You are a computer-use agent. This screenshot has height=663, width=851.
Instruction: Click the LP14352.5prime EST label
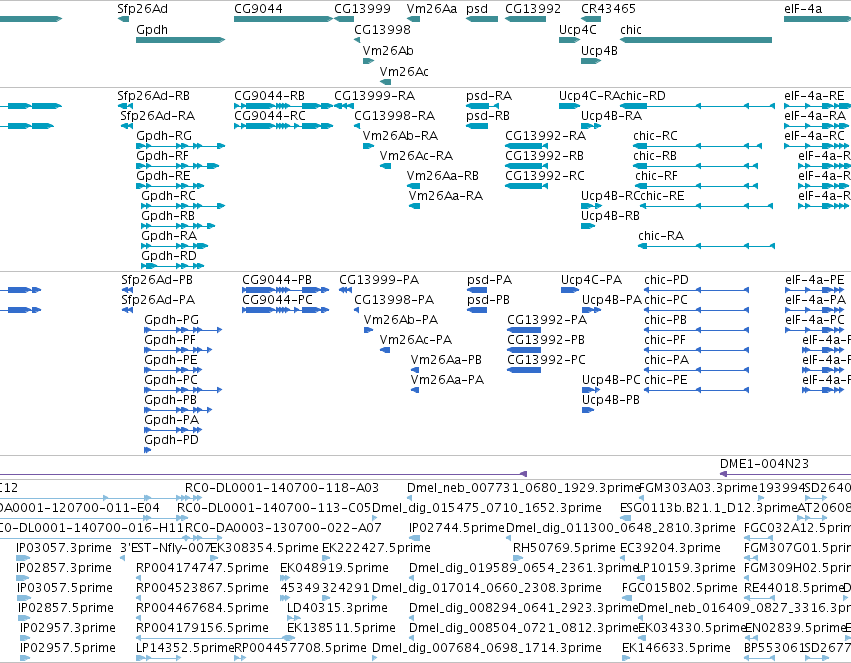[x=185, y=648]
